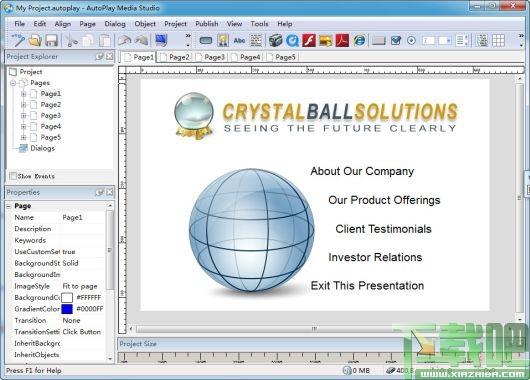Image resolution: width=530 pixels, height=380 pixels.
Task: Insert a SlideShow object from the toolbar
Action: coord(326,41)
